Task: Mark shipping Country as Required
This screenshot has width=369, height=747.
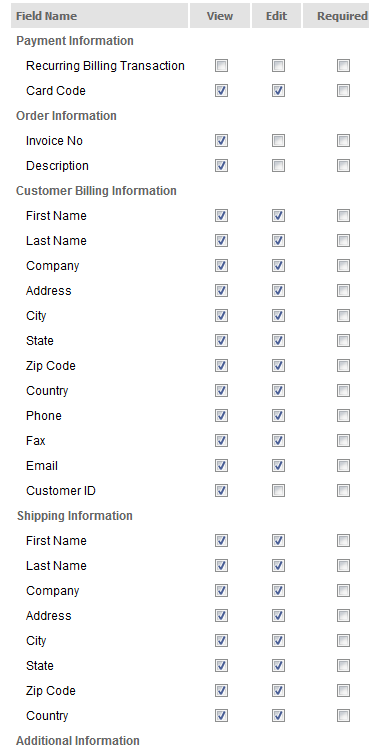Action: pos(343,716)
